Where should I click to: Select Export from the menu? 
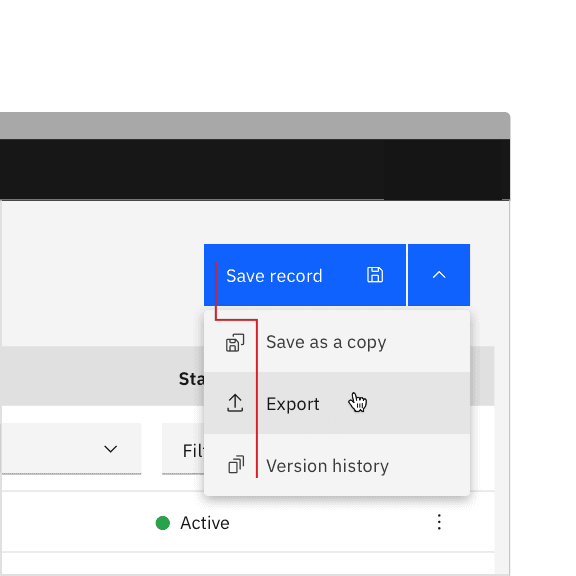point(337,403)
